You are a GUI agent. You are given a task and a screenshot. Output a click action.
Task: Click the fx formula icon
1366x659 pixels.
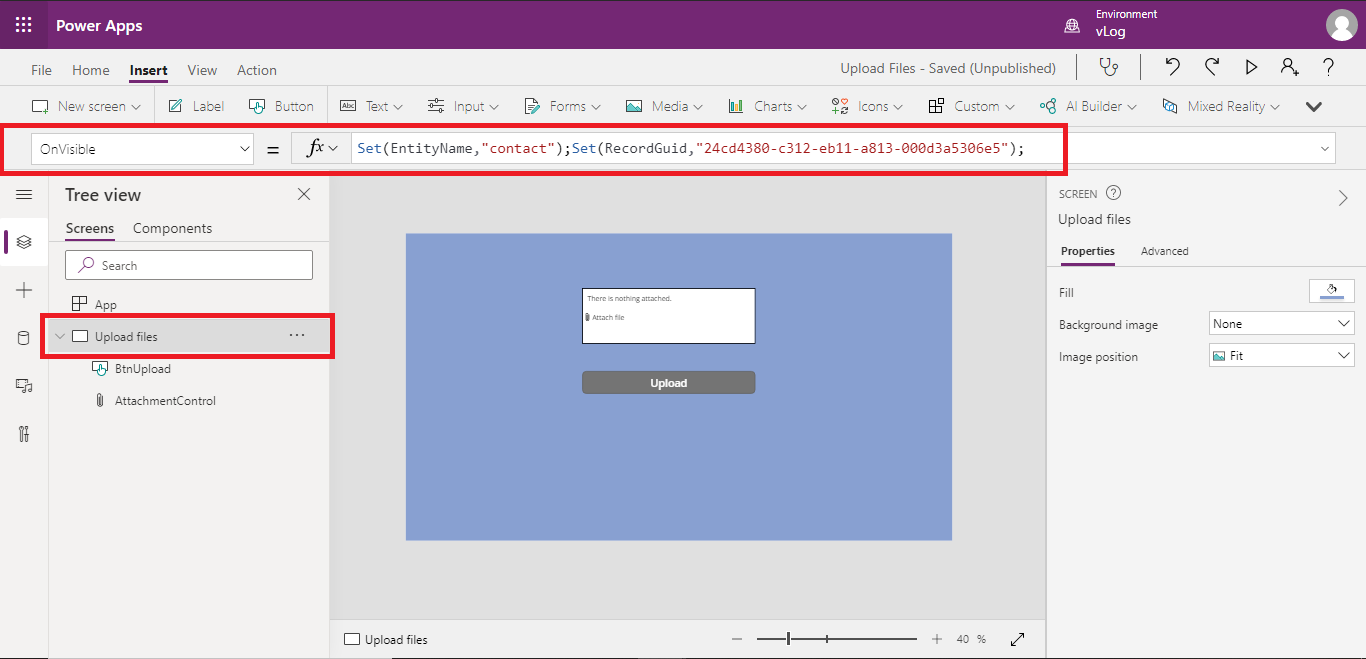tap(319, 147)
